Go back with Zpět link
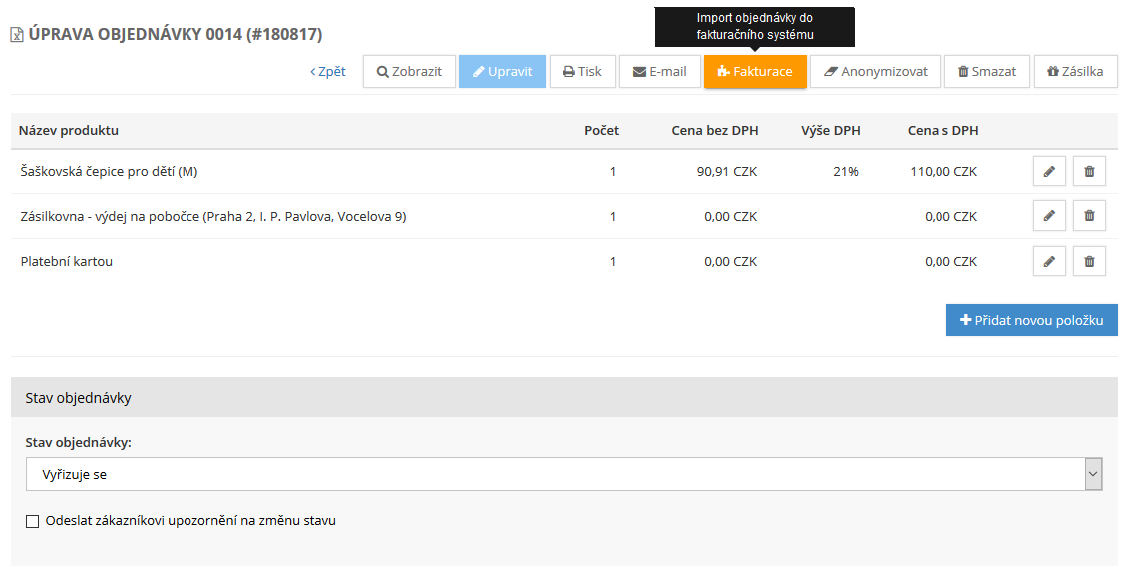The height and width of the screenshot is (574, 1127). [x=328, y=72]
